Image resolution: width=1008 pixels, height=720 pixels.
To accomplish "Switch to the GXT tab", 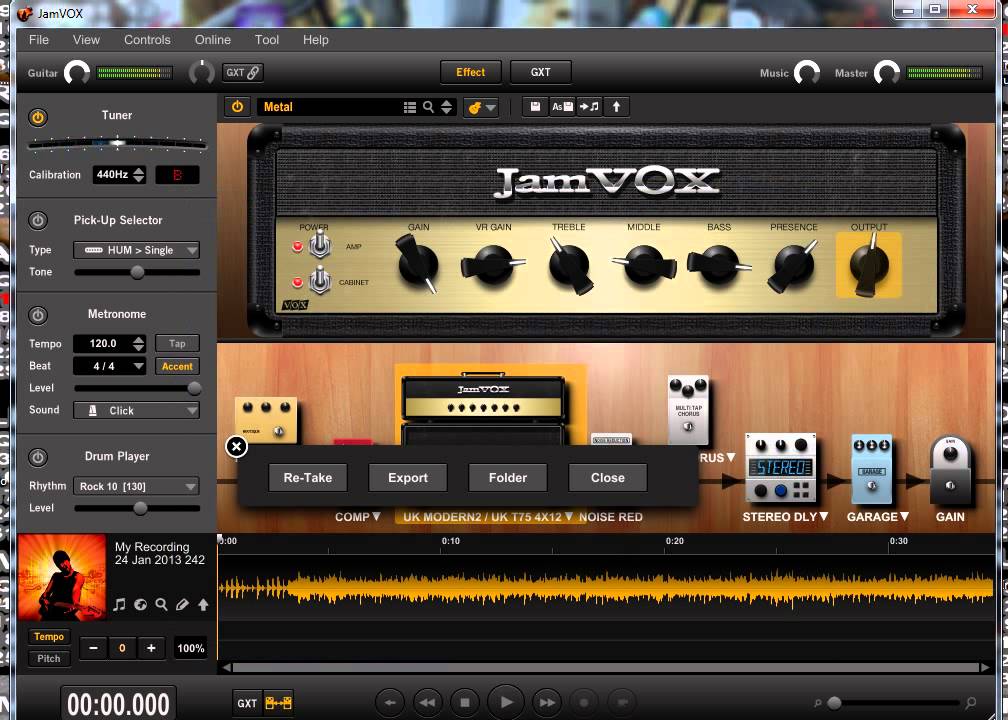I will [541, 73].
